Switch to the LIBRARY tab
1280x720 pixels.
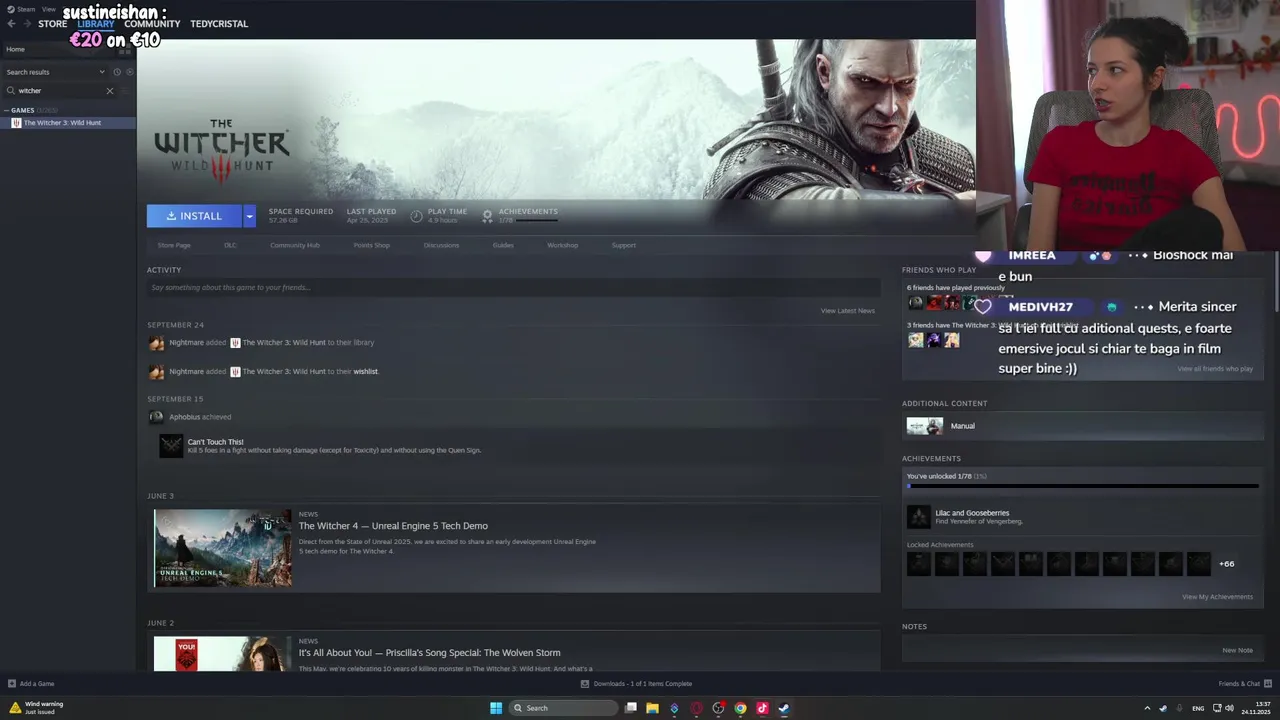pyautogui.click(x=96, y=24)
